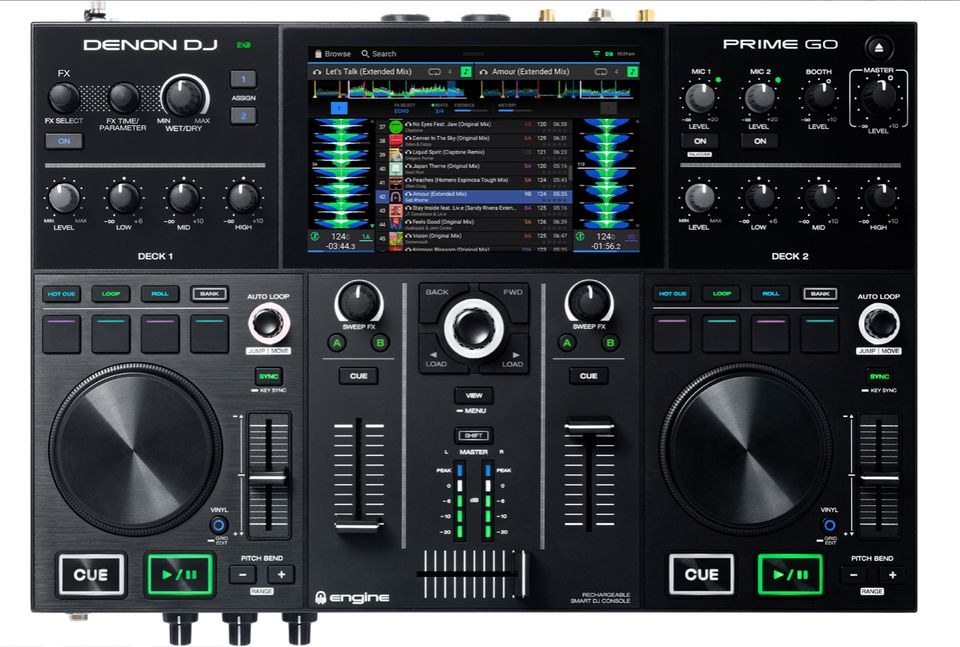Click the central browse encoder knob

click(474, 327)
